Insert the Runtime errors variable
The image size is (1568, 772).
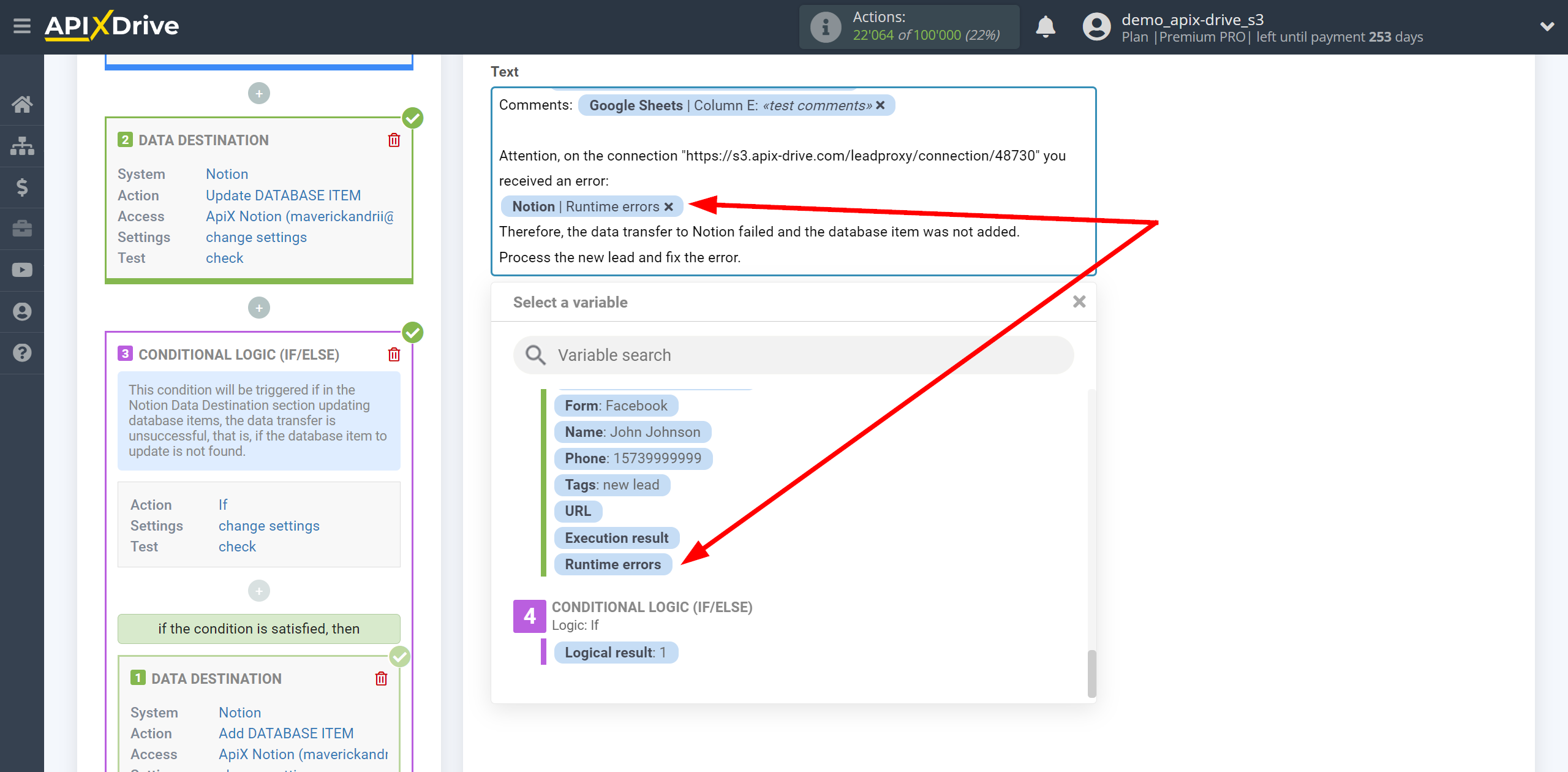(x=612, y=564)
